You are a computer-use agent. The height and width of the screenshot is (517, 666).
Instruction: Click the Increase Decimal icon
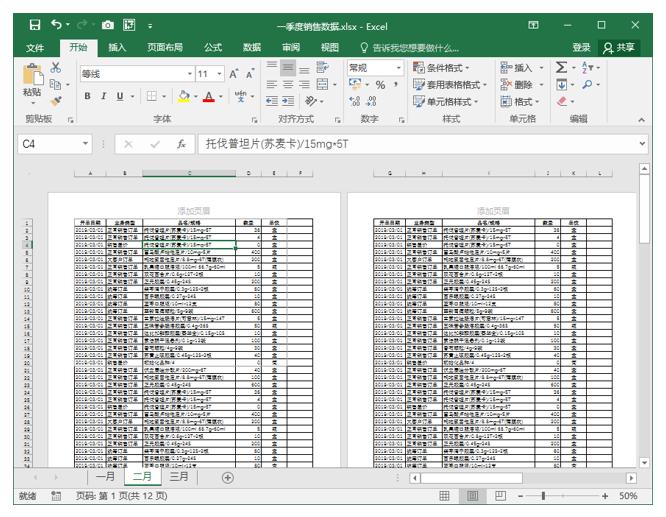pyautogui.click(x=355, y=101)
